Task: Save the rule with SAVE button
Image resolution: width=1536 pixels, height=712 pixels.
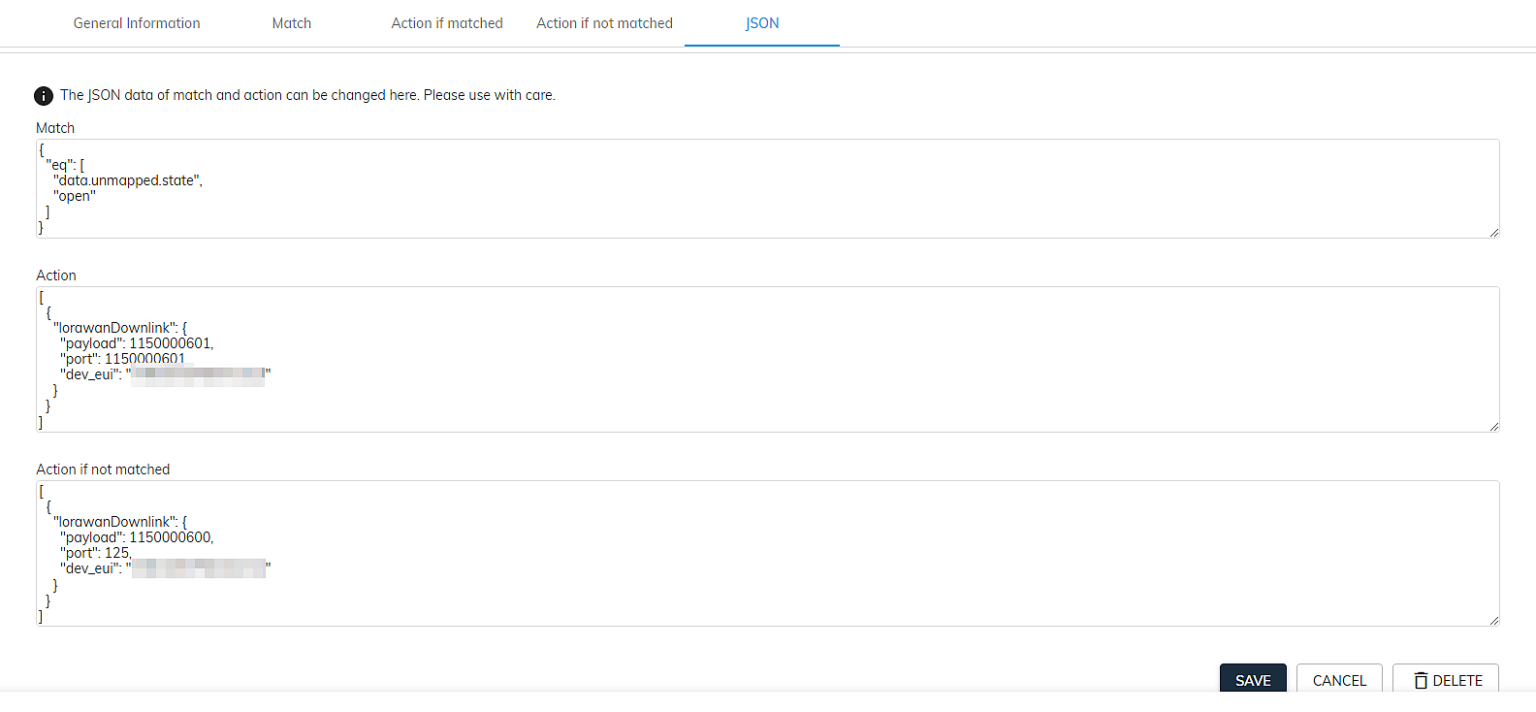Action: coord(1252,681)
